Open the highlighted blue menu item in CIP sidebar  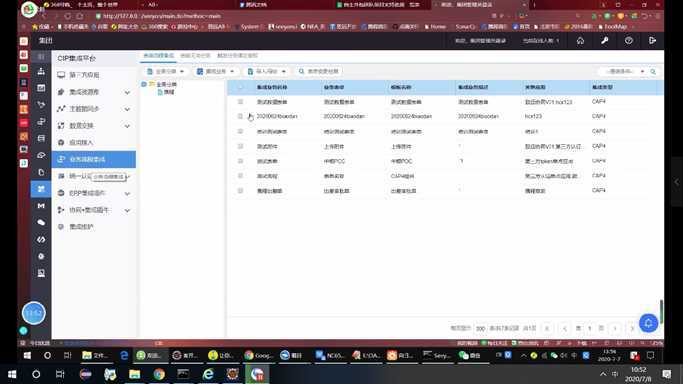click(x=94, y=159)
